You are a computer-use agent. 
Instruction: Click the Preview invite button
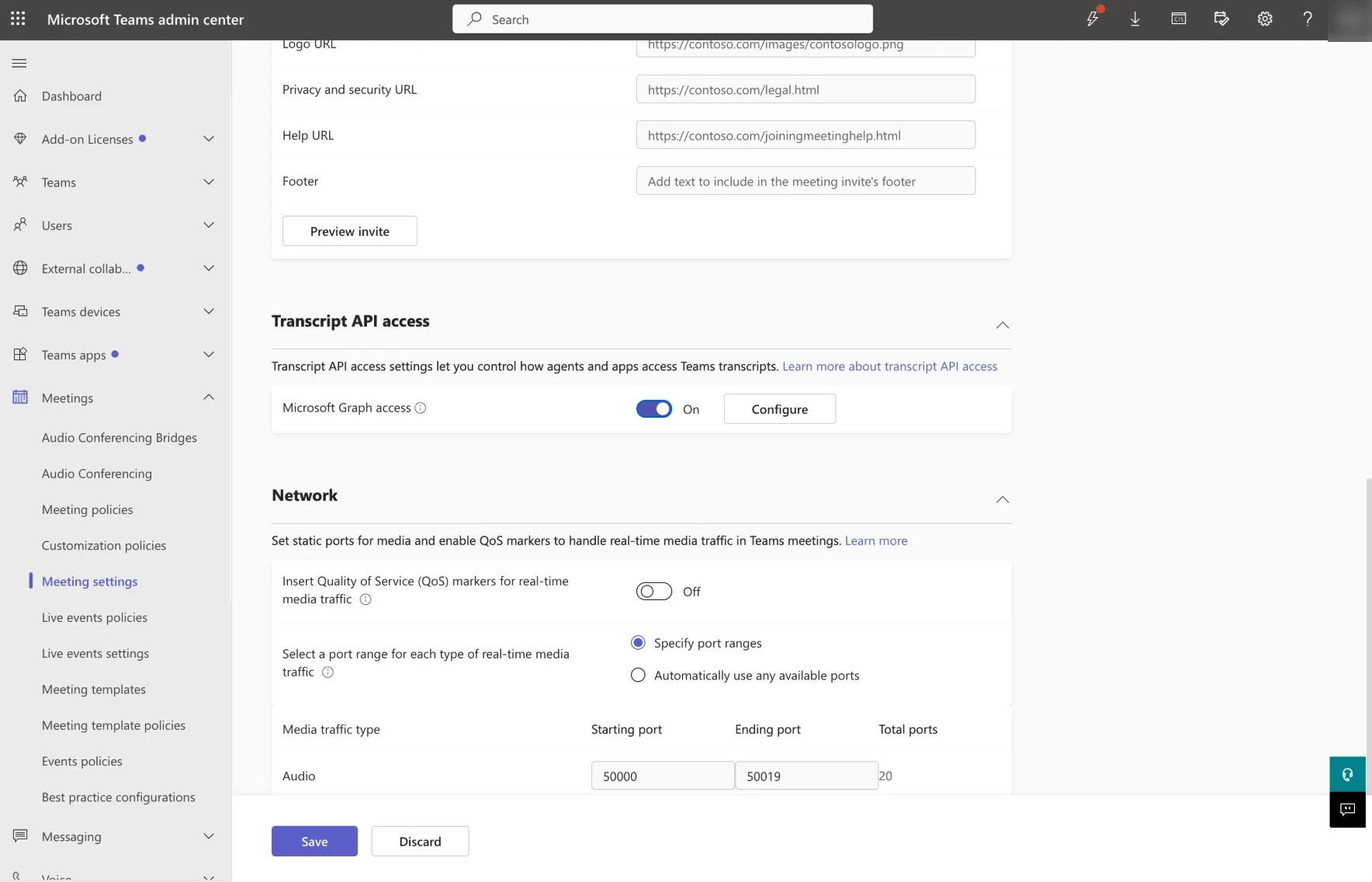350,231
